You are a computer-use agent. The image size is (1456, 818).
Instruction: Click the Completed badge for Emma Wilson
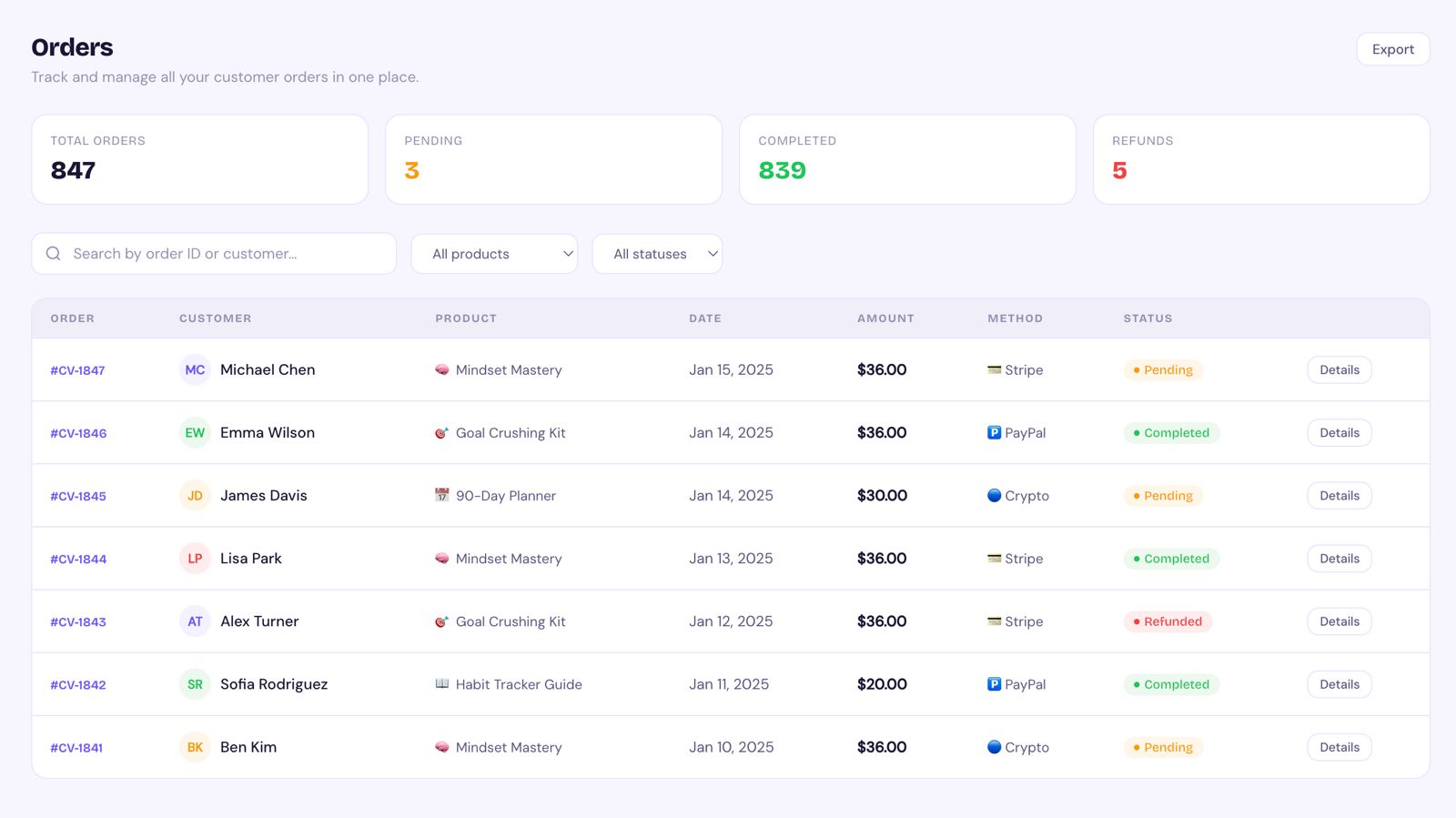[1171, 433]
